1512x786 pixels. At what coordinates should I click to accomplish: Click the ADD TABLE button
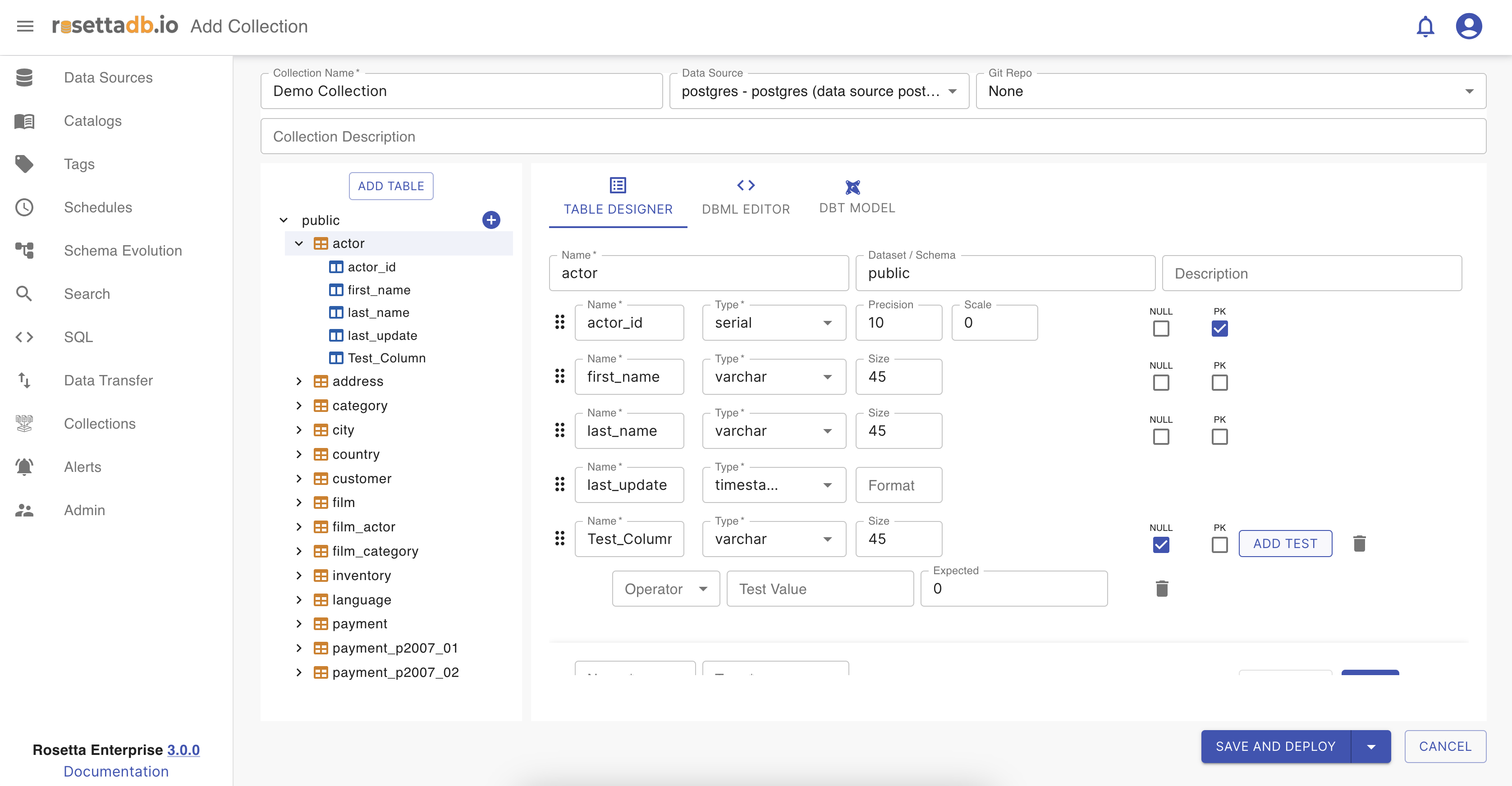(391, 186)
